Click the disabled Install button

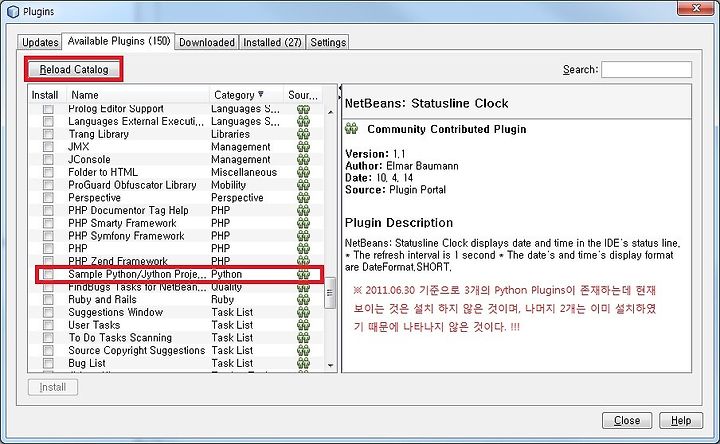pyautogui.click(x=53, y=387)
